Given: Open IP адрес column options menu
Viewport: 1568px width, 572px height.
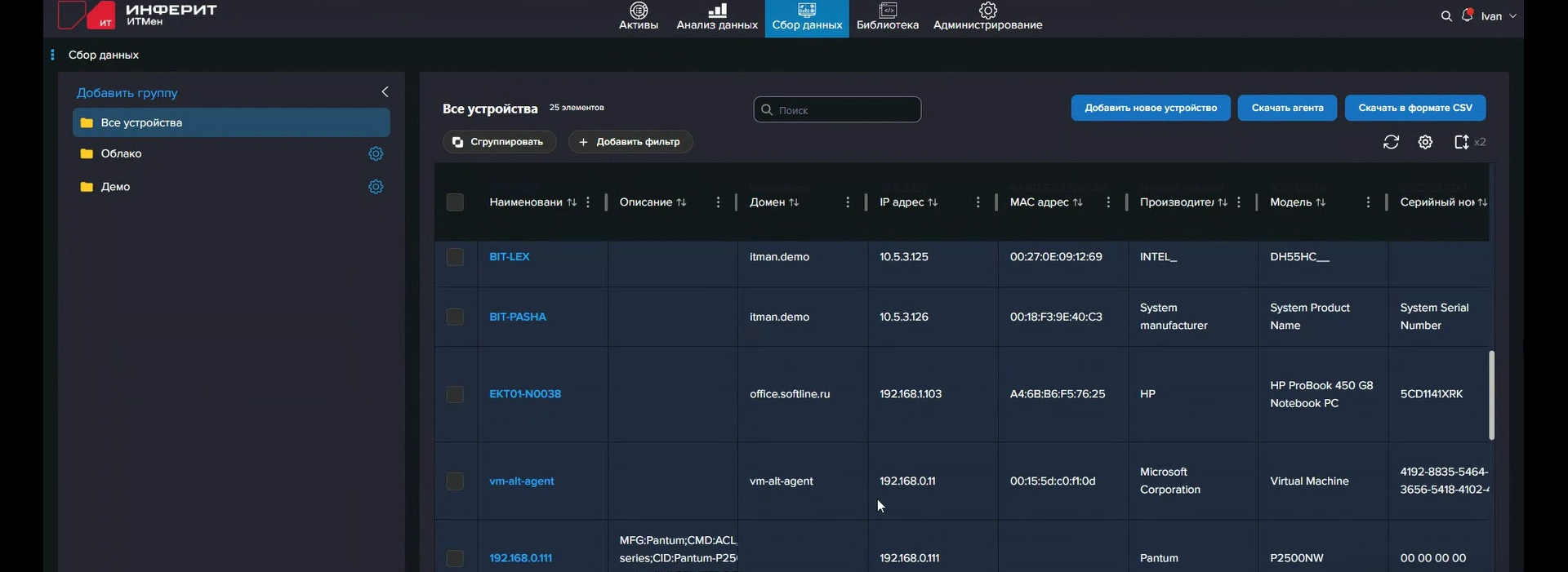Looking at the screenshot, I should click(978, 202).
